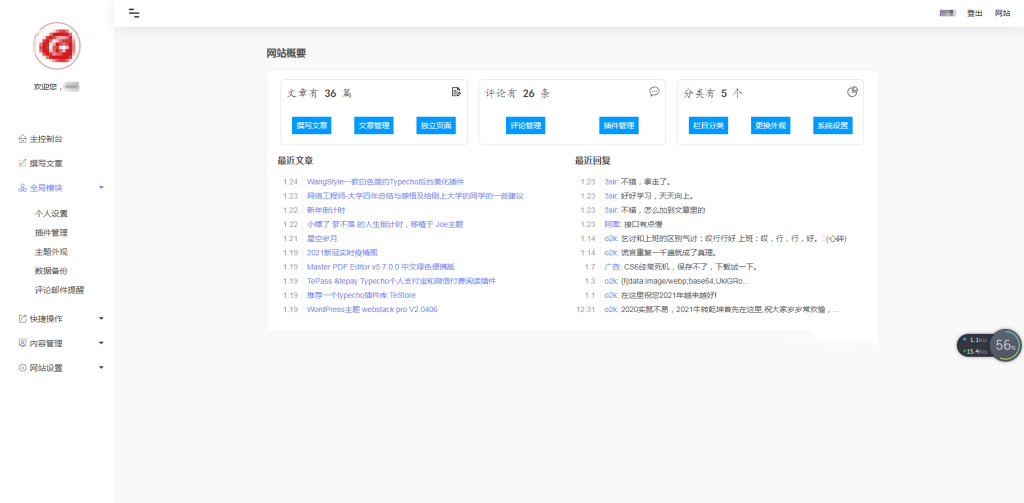Click 3sir on the 拿走了 reply
Viewport: 1024px width, 503px height.
click(x=611, y=182)
